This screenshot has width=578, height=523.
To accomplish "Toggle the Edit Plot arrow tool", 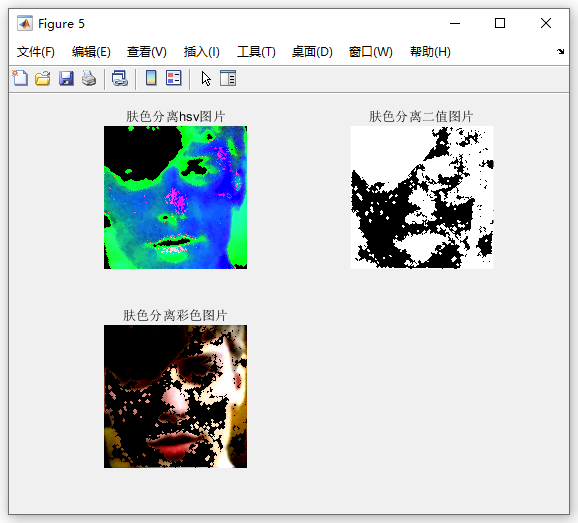I will click(206, 78).
